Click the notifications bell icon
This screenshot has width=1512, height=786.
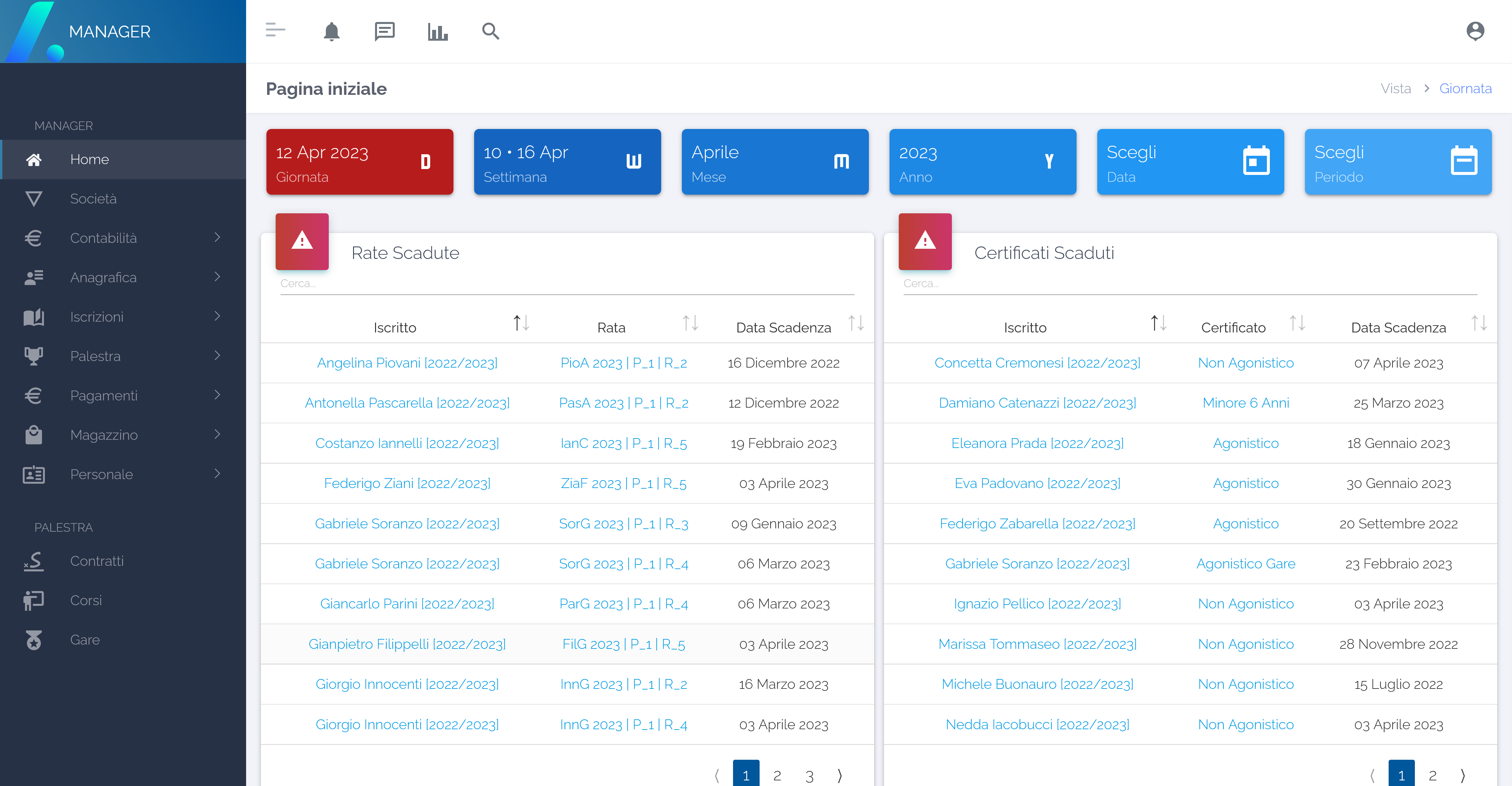coord(332,31)
